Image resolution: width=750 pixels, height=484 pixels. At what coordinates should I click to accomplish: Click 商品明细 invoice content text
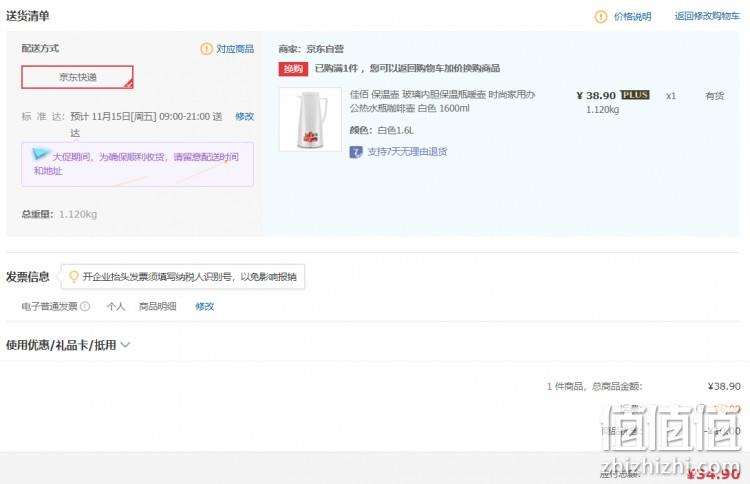(x=157, y=307)
